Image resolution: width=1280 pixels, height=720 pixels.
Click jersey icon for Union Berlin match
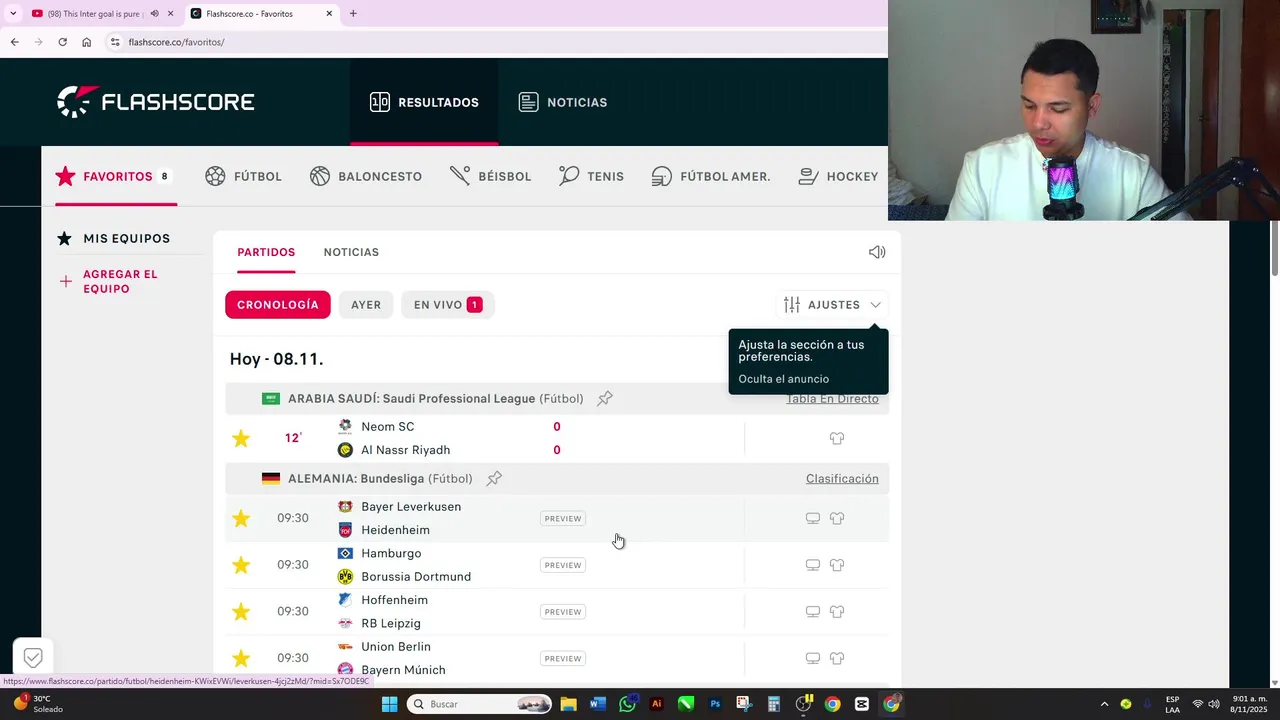coord(837,658)
